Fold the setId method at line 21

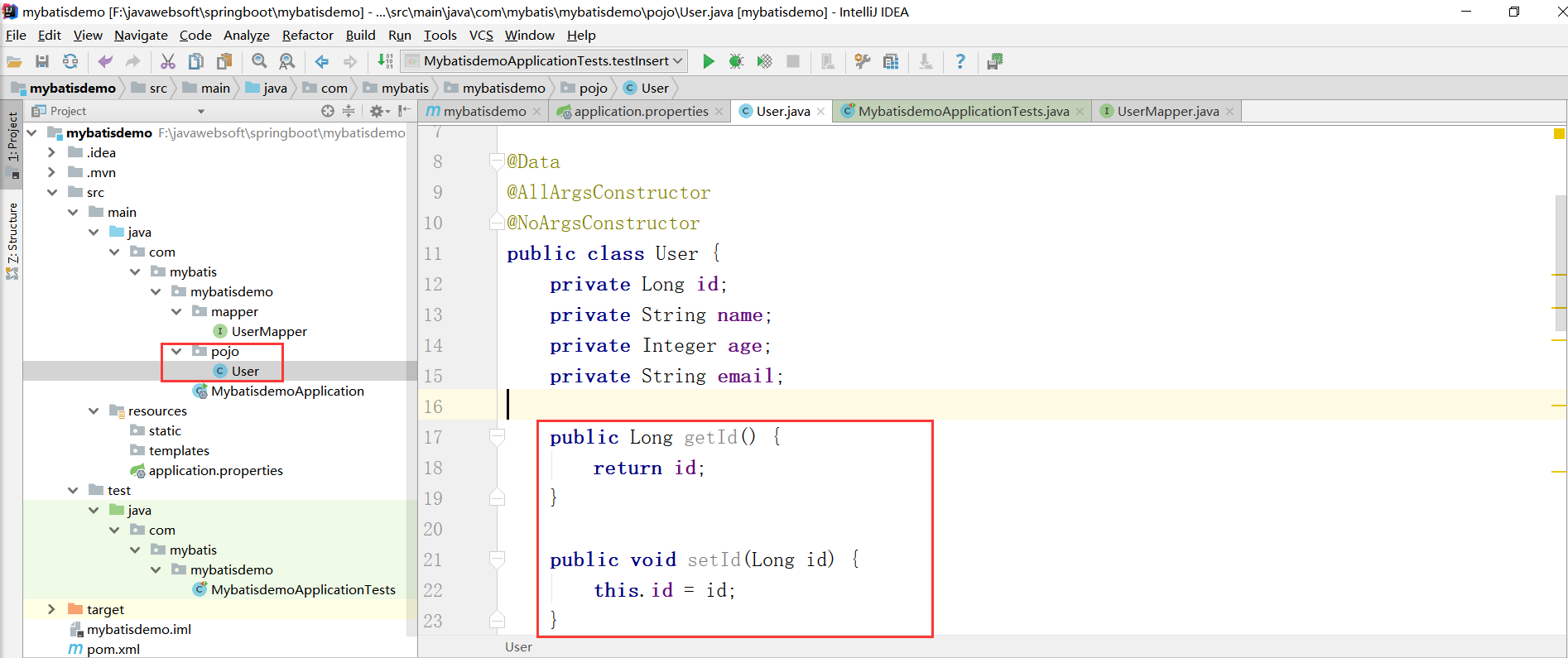pyautogui.click(x=497, y=560)
